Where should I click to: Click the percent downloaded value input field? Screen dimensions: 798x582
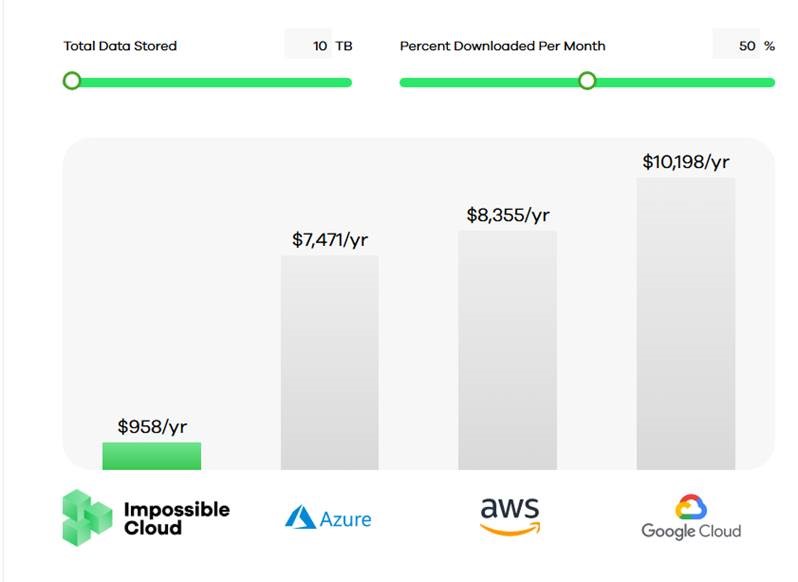(737, 46)
